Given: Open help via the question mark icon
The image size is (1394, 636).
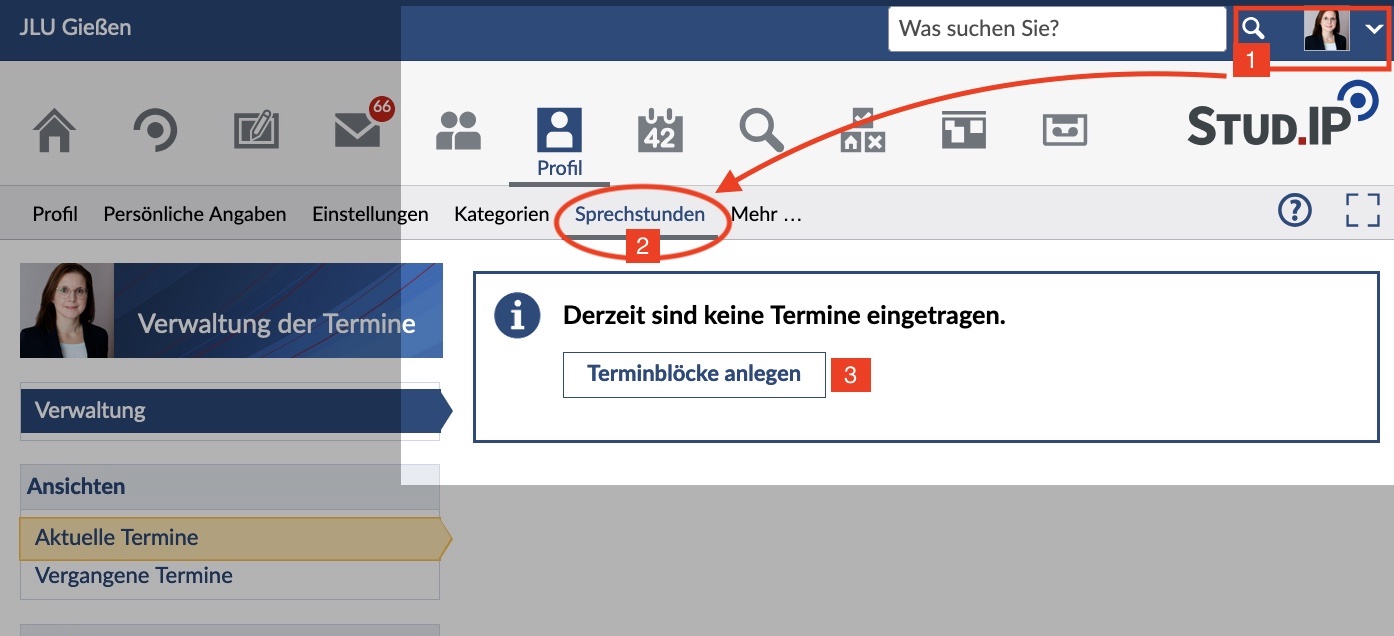Looking at the screenshot, I should tap(1295, 211).
